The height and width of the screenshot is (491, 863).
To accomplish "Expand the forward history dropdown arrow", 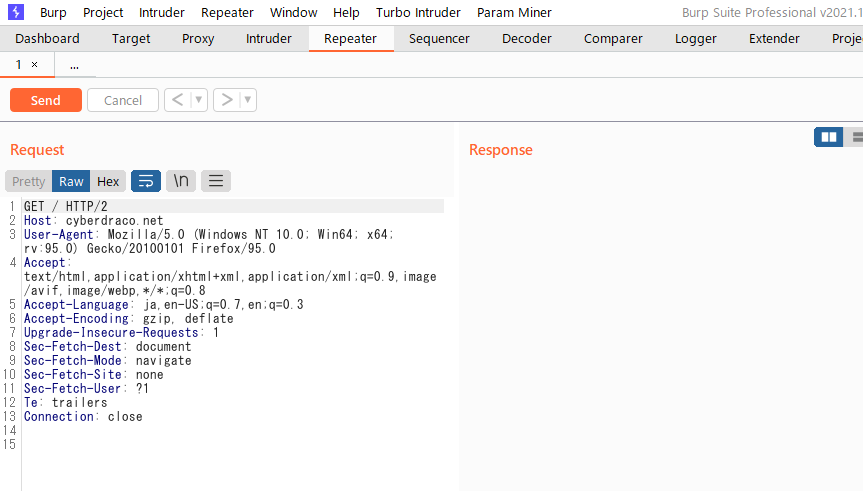I will pyautogui.click(x=248, y=100).
